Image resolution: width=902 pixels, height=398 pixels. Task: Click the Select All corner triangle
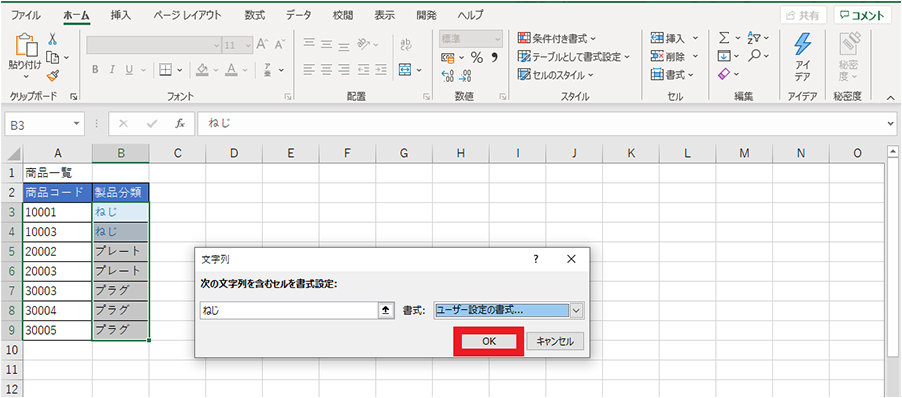pos(14,154)
